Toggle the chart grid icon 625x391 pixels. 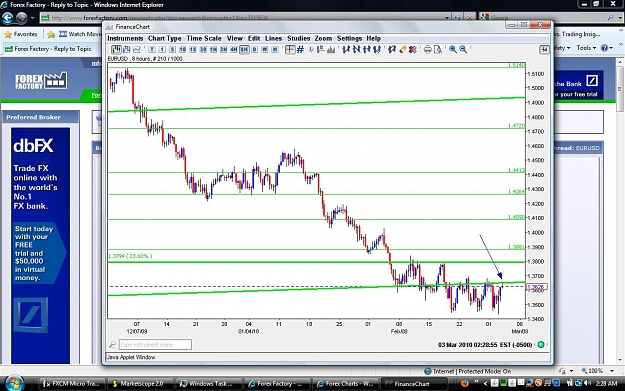coord(300,49)
